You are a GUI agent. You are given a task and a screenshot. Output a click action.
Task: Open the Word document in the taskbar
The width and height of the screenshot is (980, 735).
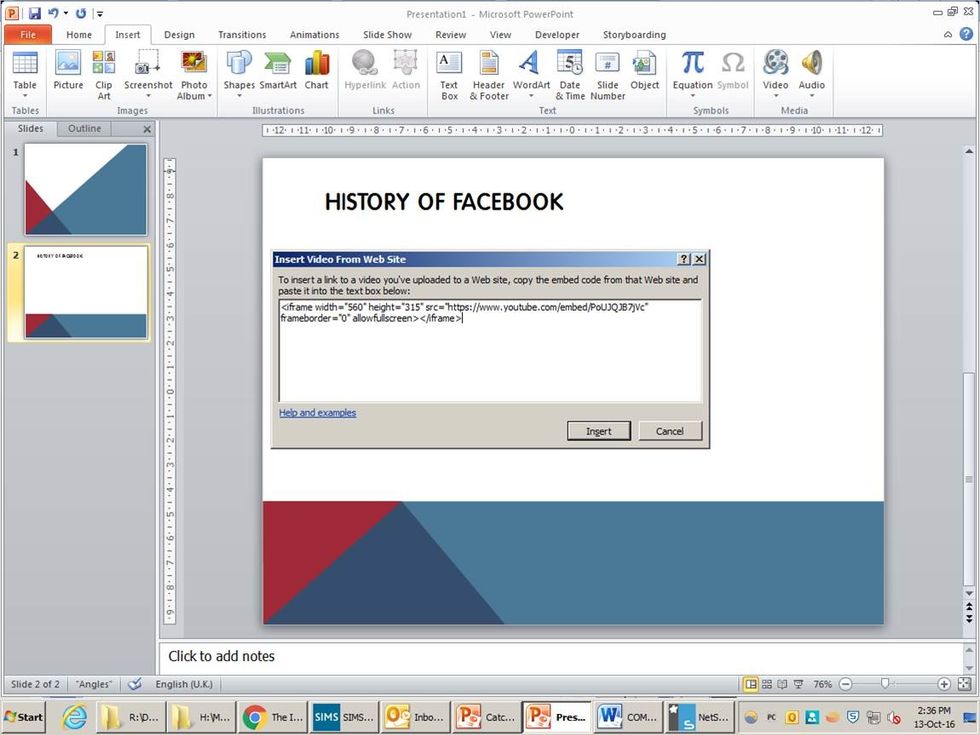628,717
